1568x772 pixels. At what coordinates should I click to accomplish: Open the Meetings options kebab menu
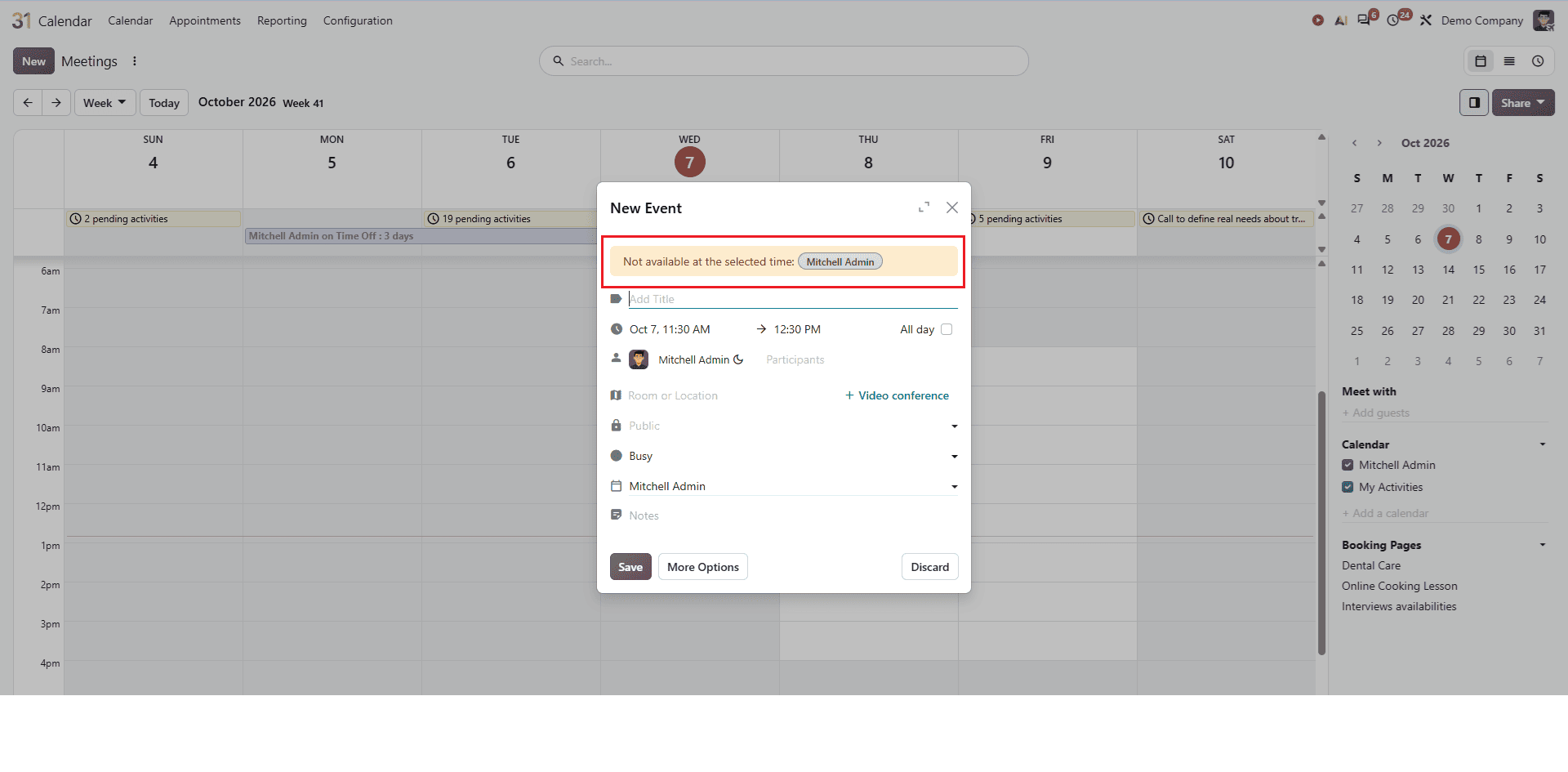pyautogui.click(x=135, y=61)
